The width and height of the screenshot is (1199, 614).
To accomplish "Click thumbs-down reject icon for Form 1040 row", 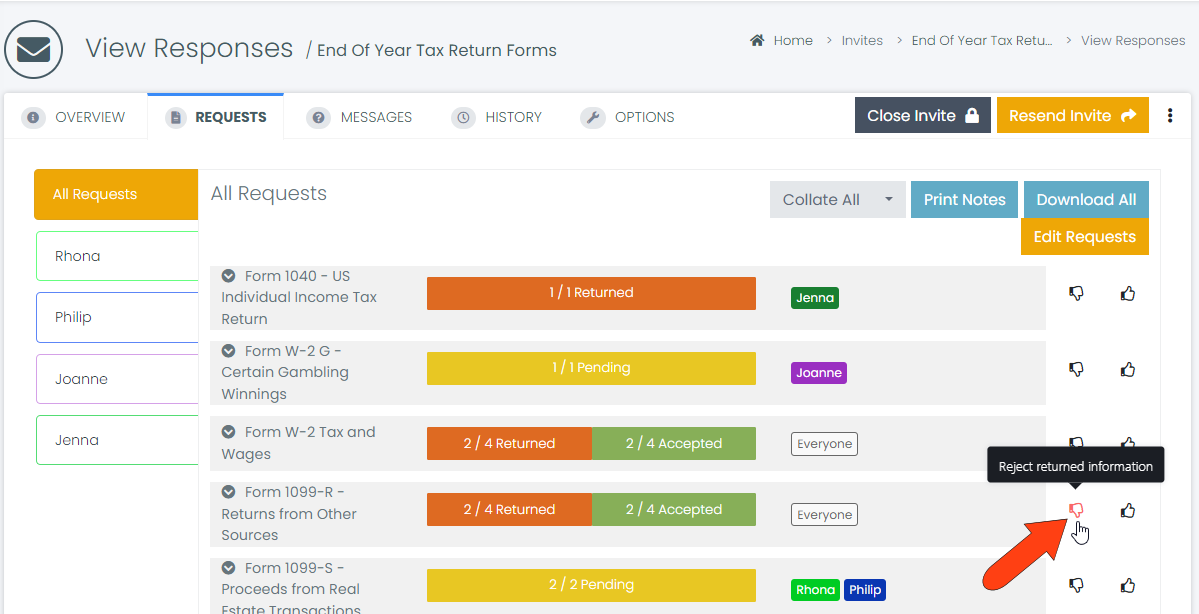I will coord(1076,294).
